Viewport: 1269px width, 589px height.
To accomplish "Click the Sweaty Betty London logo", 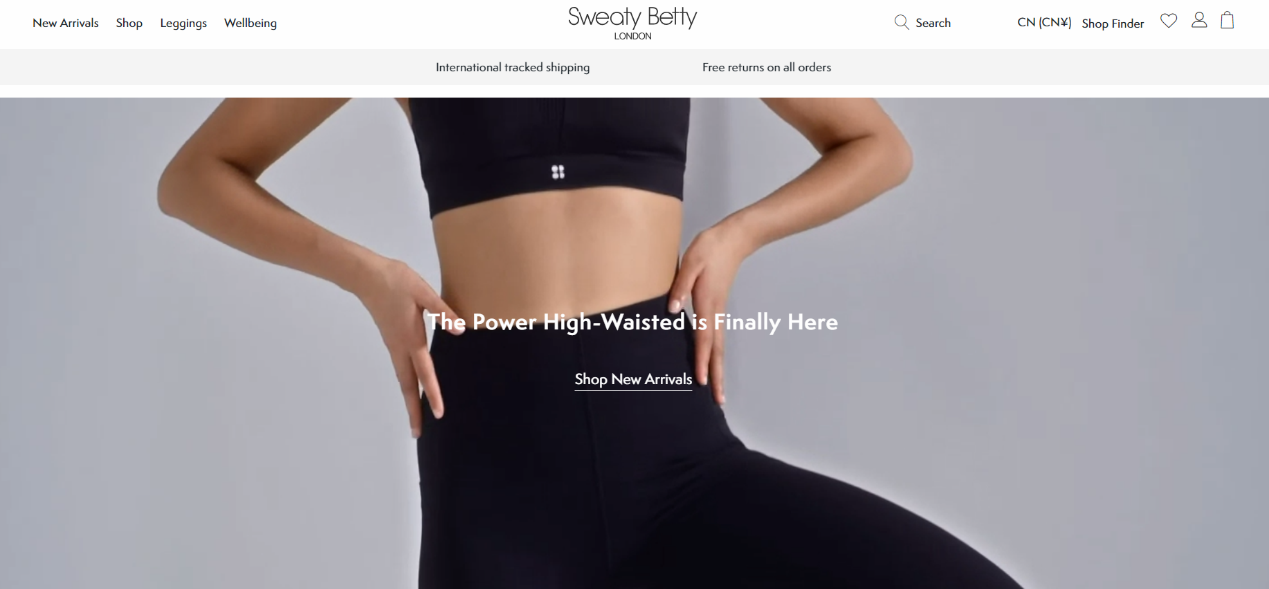I will click(632, 22).
